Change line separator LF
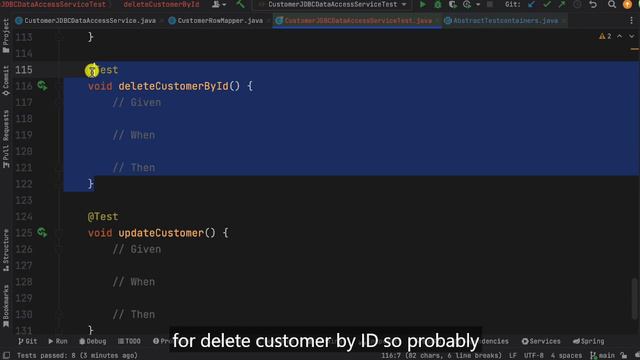Screen dimensions: 640x360 (x=513, y=356)
